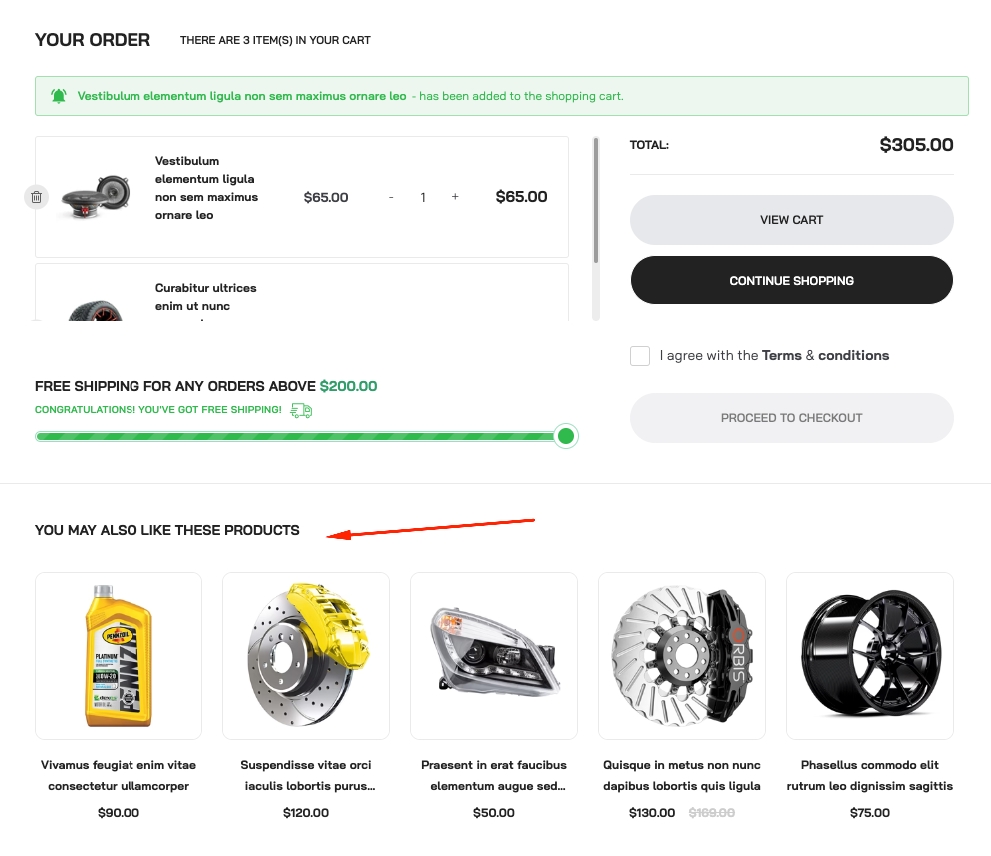Click the minus quantity button for speaker

(x=391, y=197)
